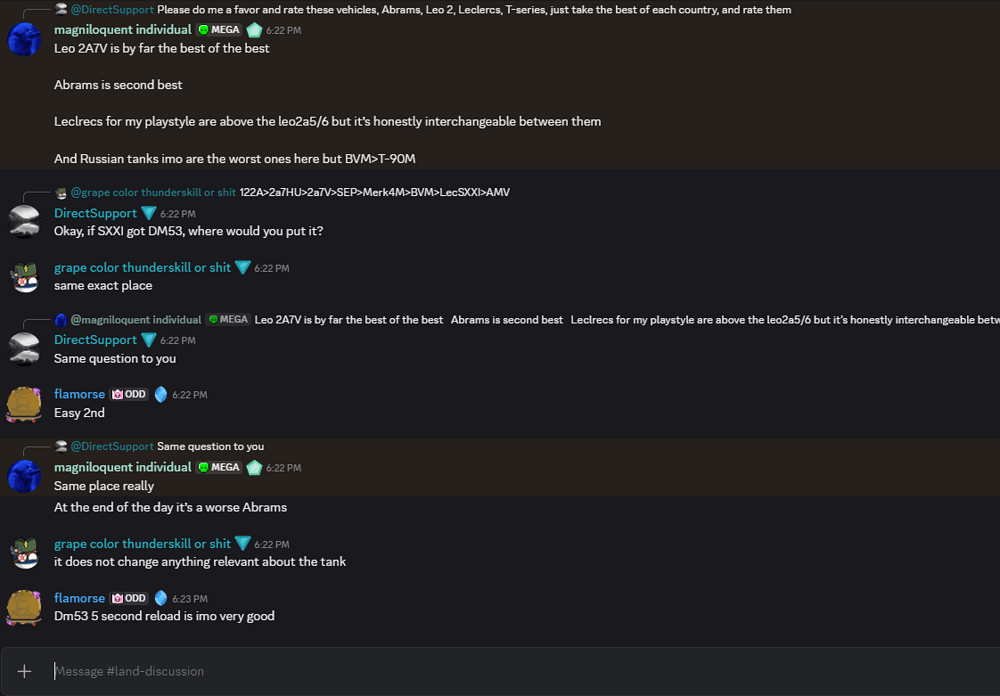Click @DirectSupport mention in 'Same question to you' reply preview
Image resolution: width=1000 pixels, height=696 pixels.
pyautogui.click(x=112, y=446)
